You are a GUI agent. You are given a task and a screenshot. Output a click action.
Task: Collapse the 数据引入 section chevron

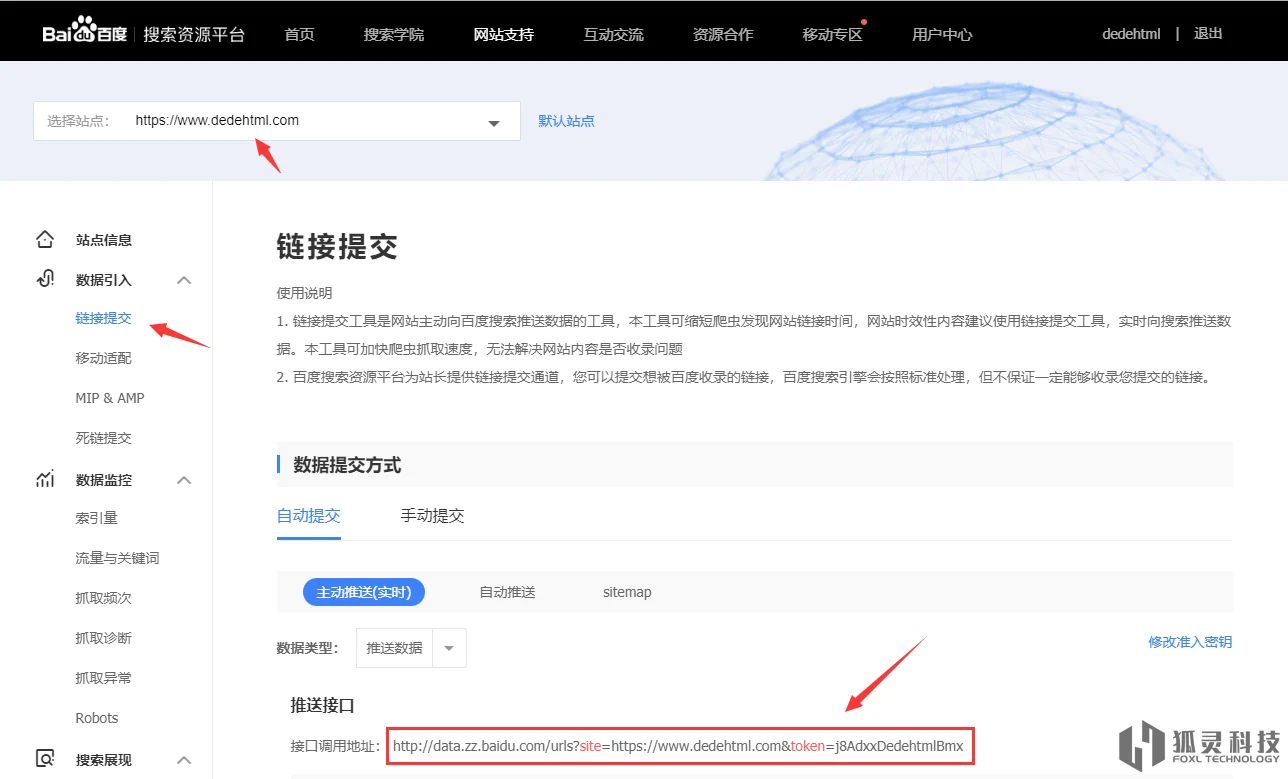(184, 280)
